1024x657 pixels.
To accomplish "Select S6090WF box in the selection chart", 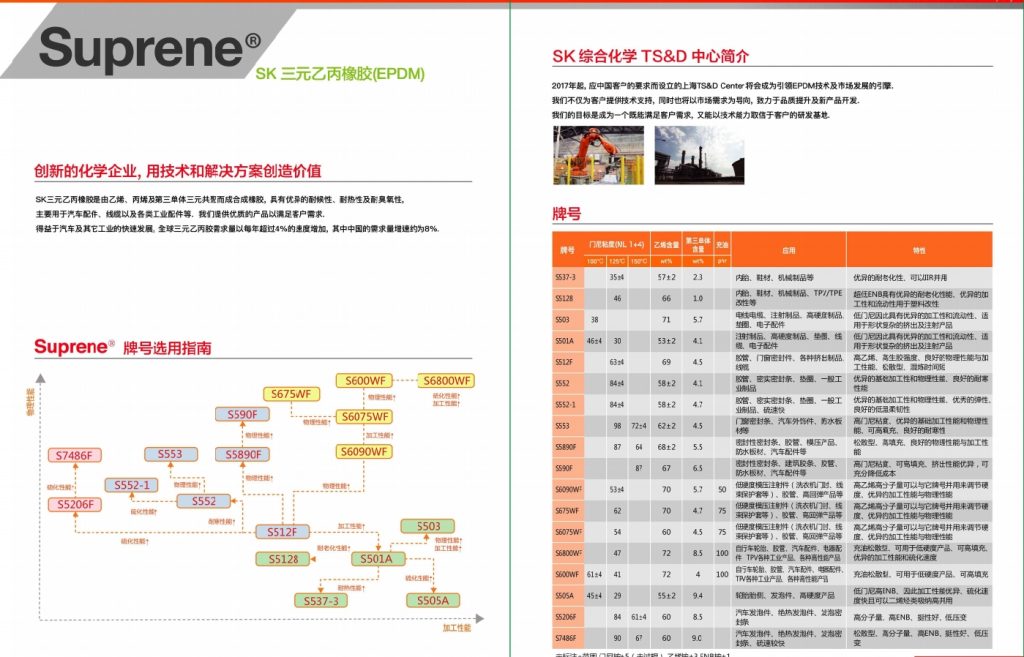I will coord(364,451).
